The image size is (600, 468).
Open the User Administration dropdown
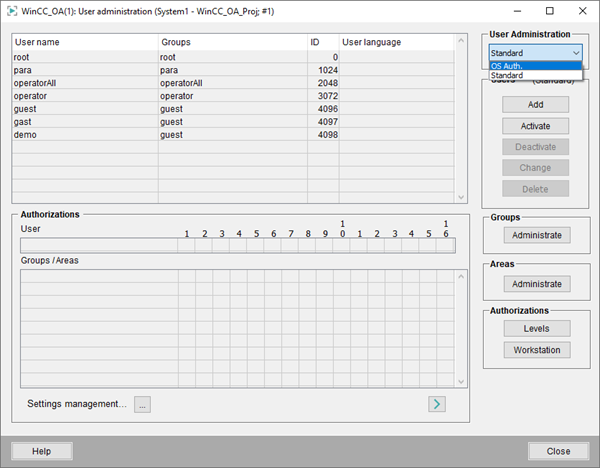535,52
